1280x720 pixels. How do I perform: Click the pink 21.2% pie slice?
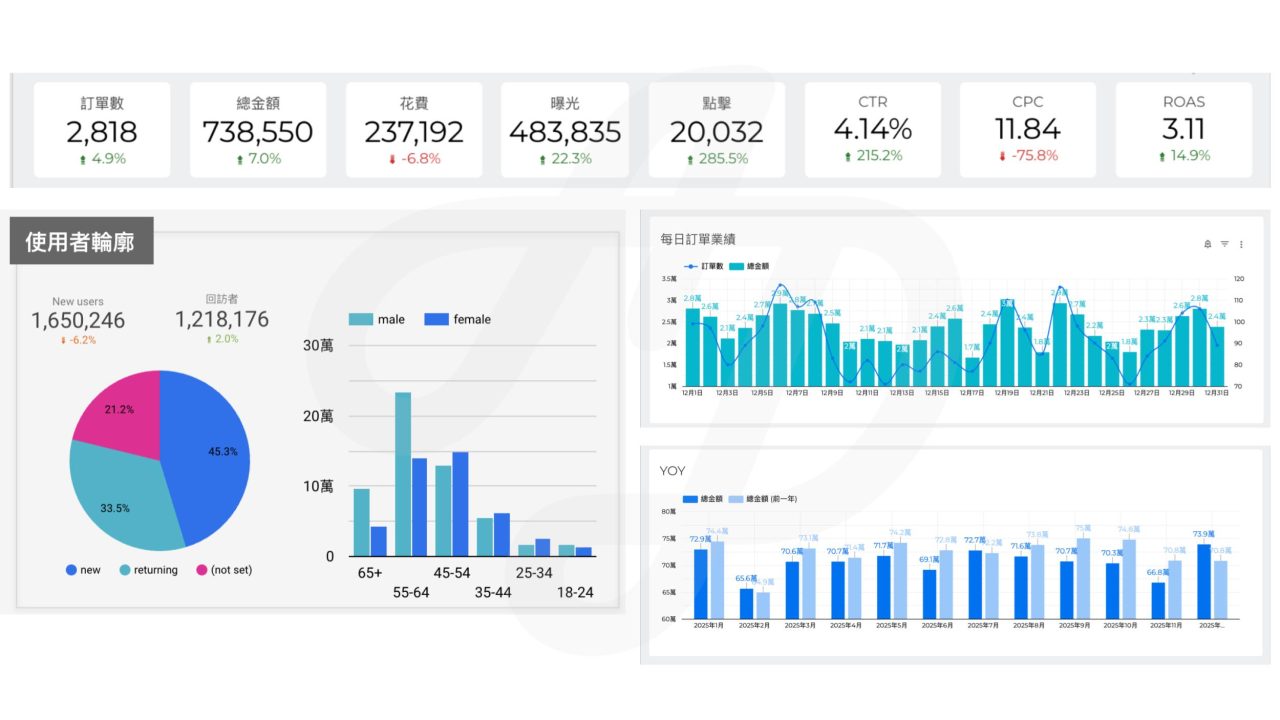[x=118, y=410]
